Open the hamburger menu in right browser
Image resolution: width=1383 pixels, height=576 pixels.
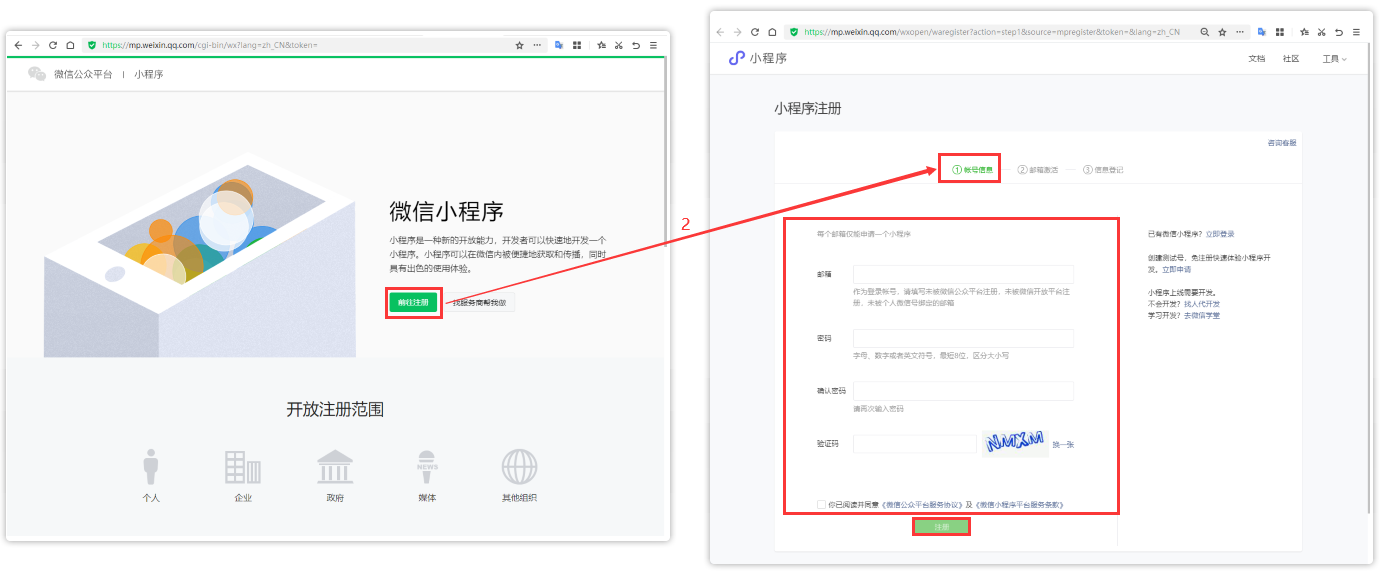click(x=1355, y=32)
